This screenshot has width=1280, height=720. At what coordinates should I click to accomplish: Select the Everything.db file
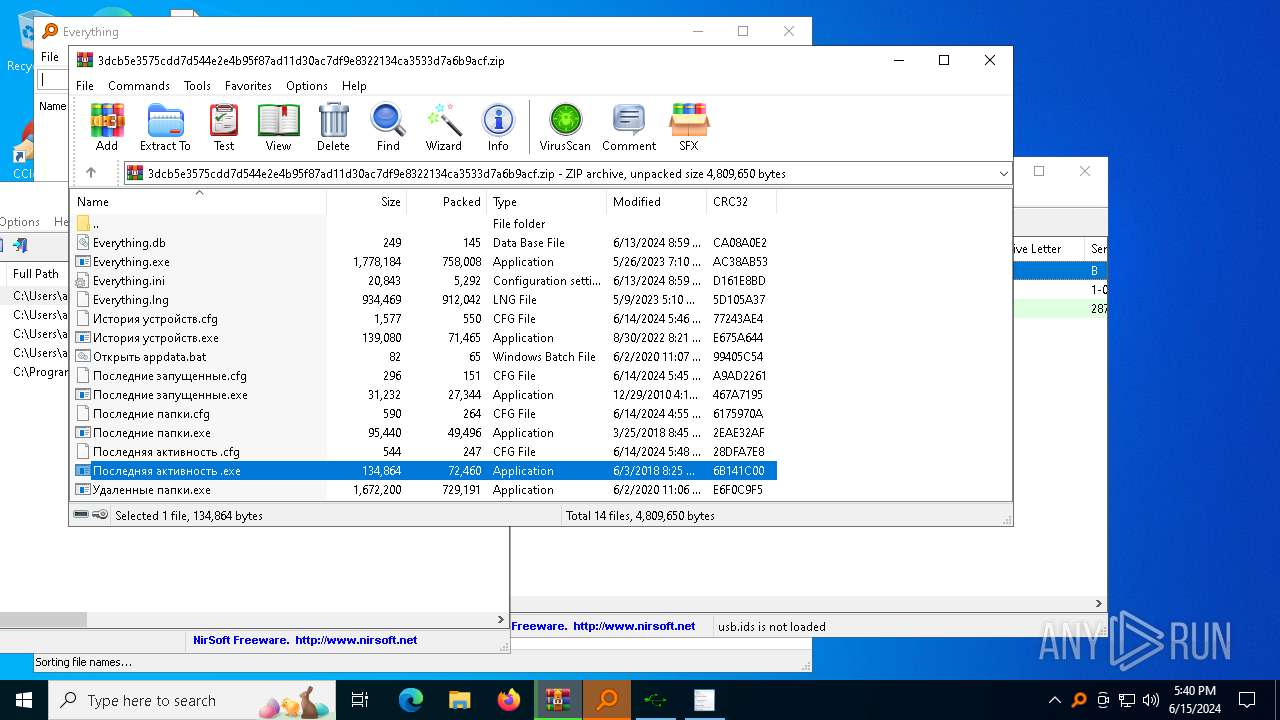[424, 243]
